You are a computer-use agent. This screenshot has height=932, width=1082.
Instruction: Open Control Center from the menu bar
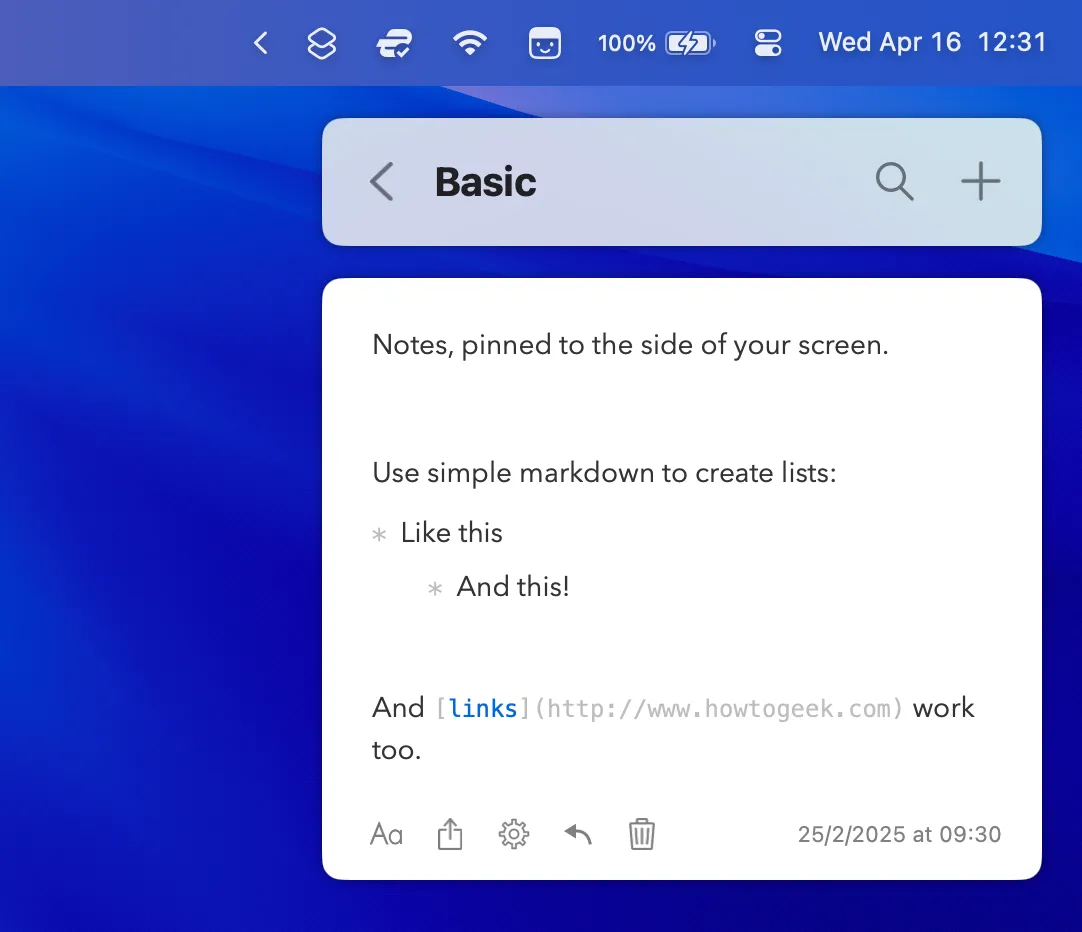[x=767, y=43]
